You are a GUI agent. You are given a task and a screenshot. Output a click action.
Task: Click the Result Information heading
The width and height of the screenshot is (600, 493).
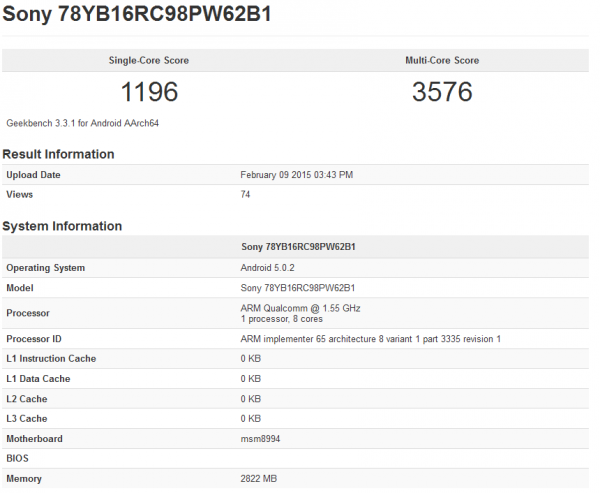(58, 154)
